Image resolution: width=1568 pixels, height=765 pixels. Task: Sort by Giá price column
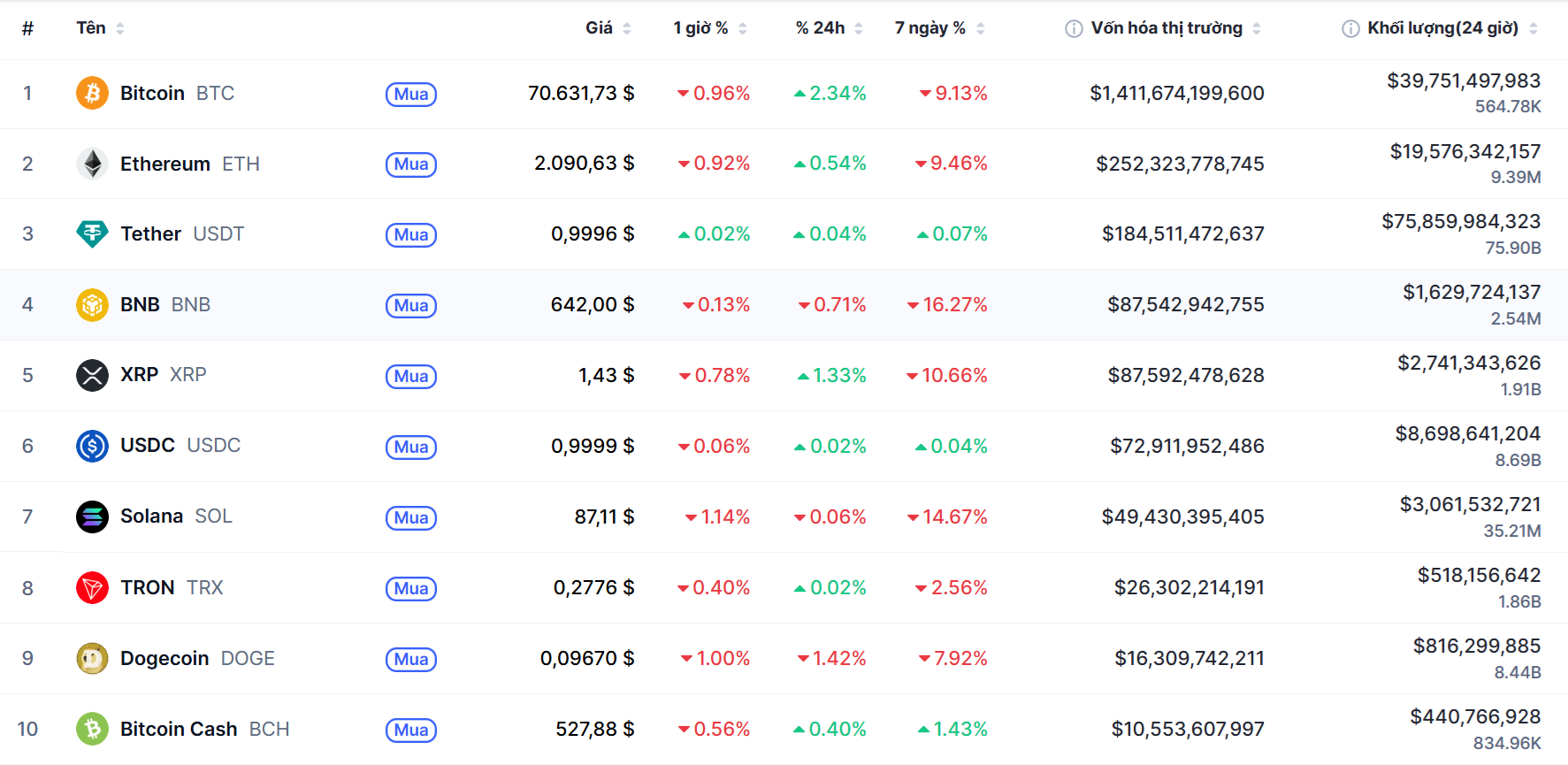coord(608,28)
